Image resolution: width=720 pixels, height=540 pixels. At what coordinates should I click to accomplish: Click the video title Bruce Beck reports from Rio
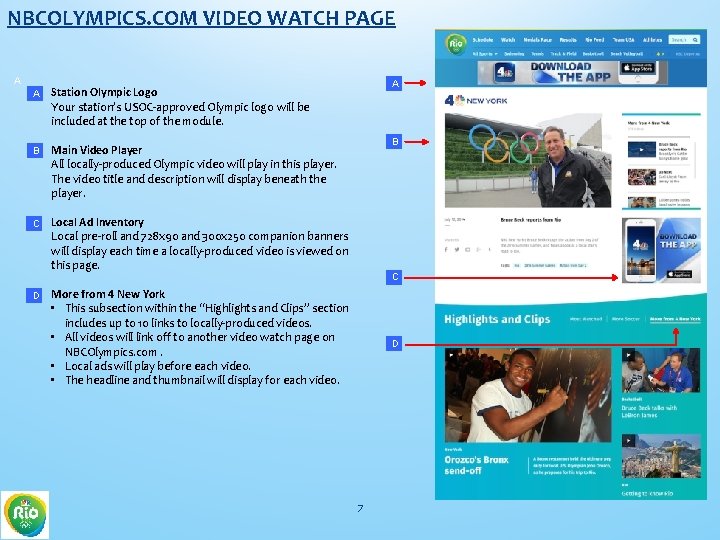530,220
